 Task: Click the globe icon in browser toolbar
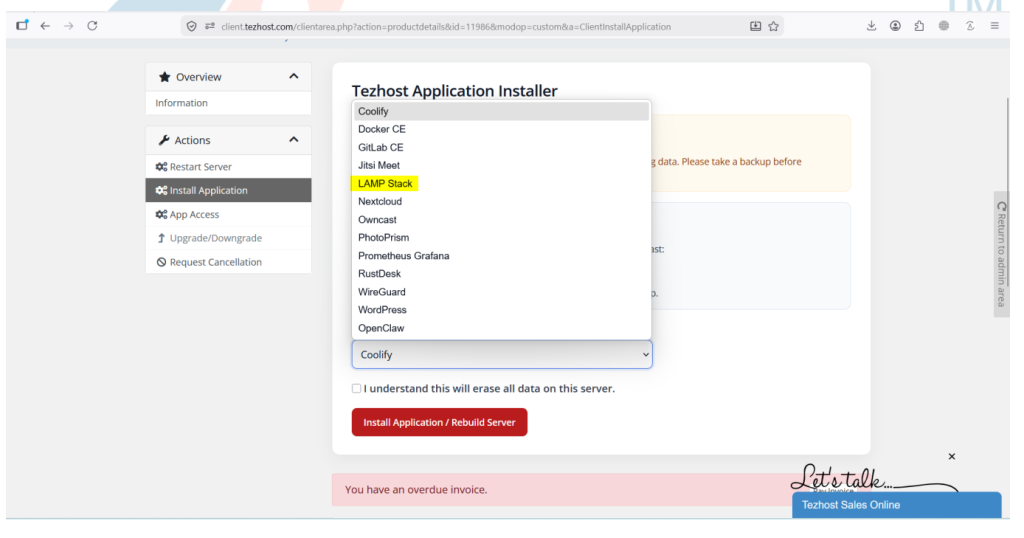[944, 26]
